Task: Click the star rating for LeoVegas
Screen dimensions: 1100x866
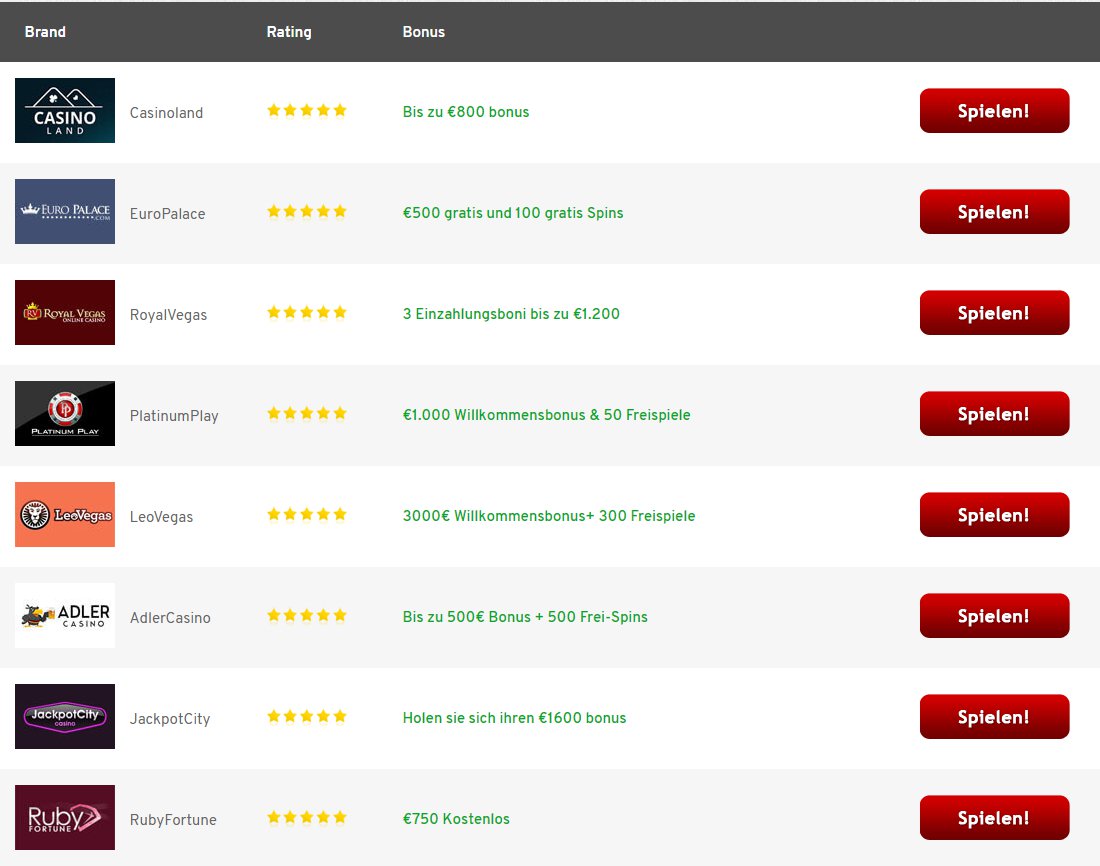Action: click(307, 514)
